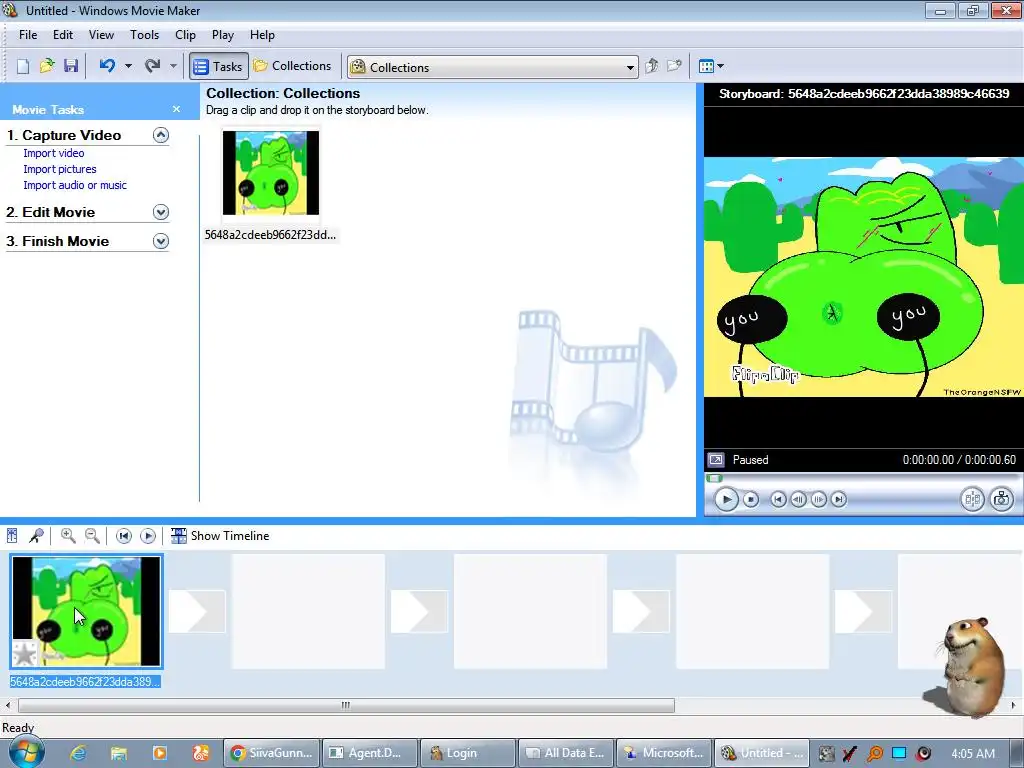1024x768 pixels.
Task: Open Windows Explorer from the taskbar
Action: point(119,754)
